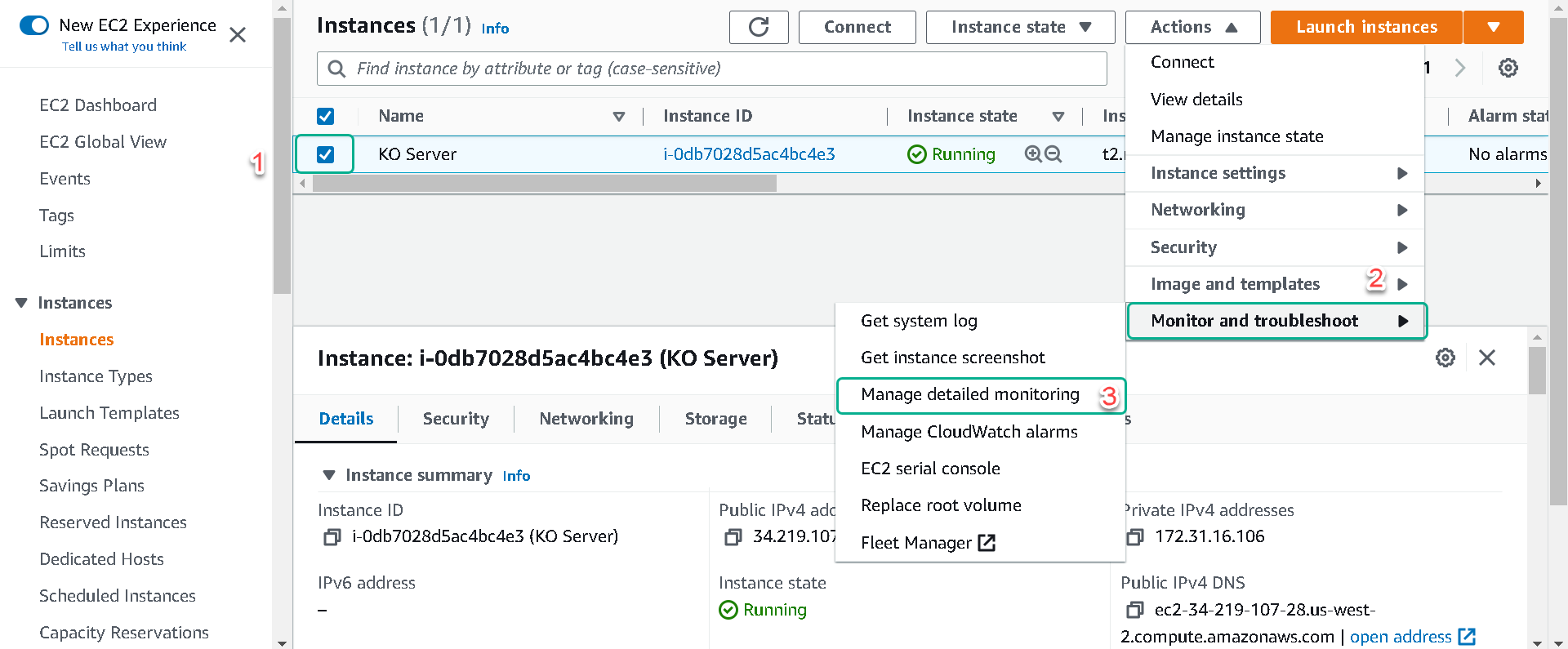Go to next page of instances

point(1460,68)
